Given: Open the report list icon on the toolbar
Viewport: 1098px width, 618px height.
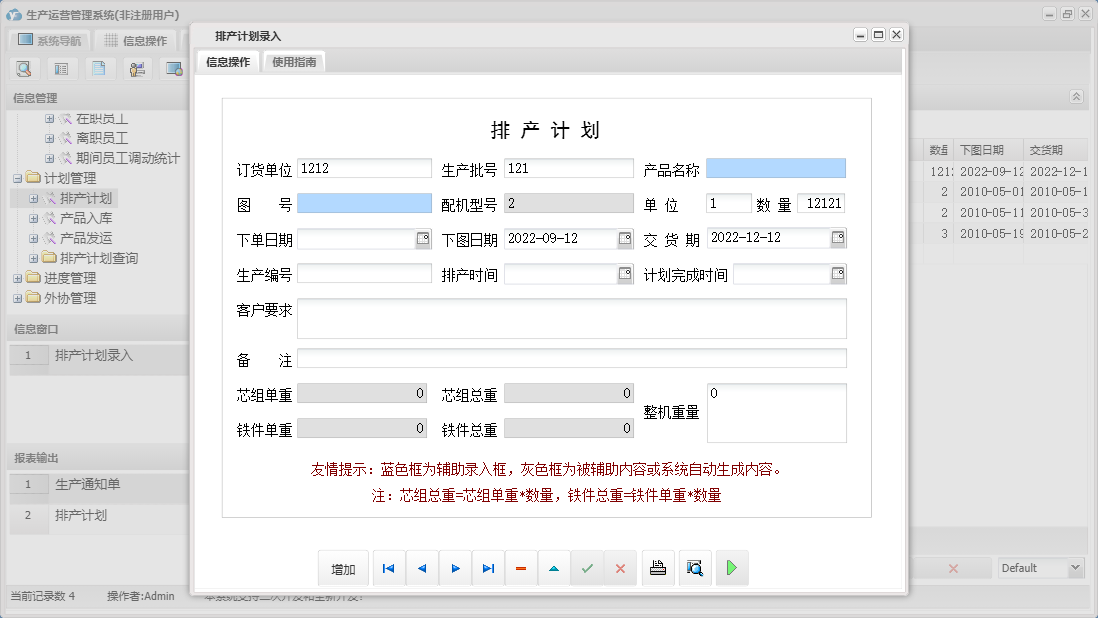Looking at the screenshot, I should [62, 69].
